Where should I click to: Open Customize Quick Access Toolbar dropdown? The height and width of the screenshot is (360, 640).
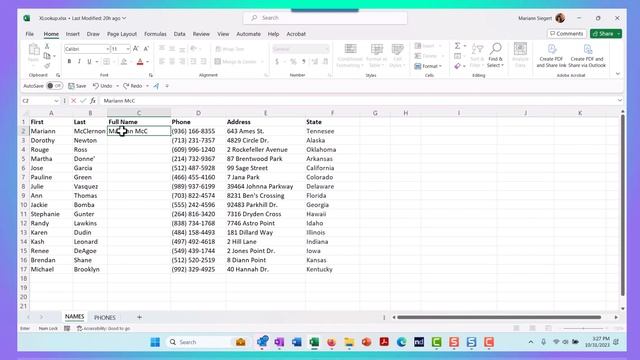pyautogui.click(x=167, y=86)
